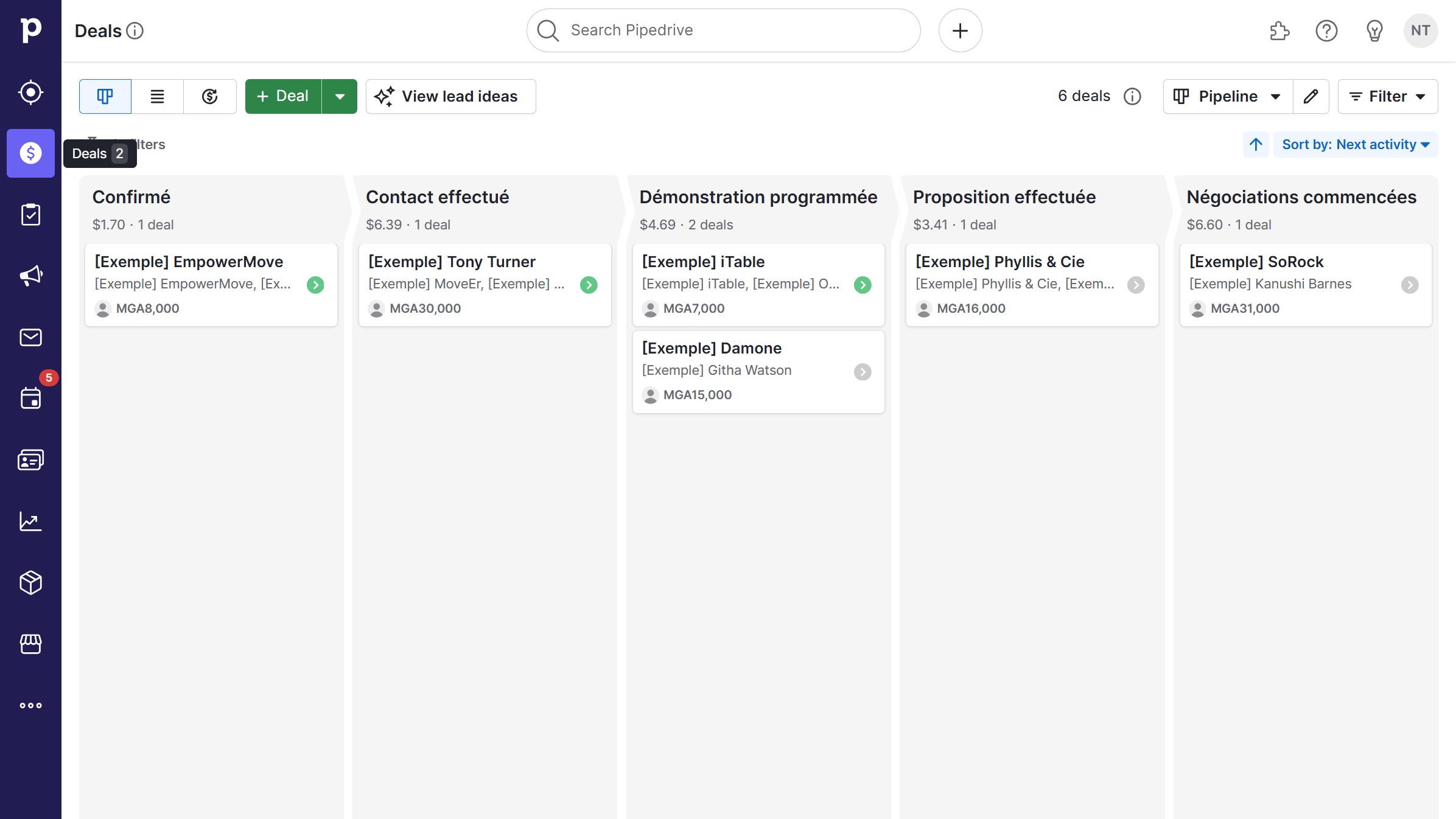Open the Marketplace store icon
Viewport: 1456px width, 819px height.
click(x=30, y=644)
